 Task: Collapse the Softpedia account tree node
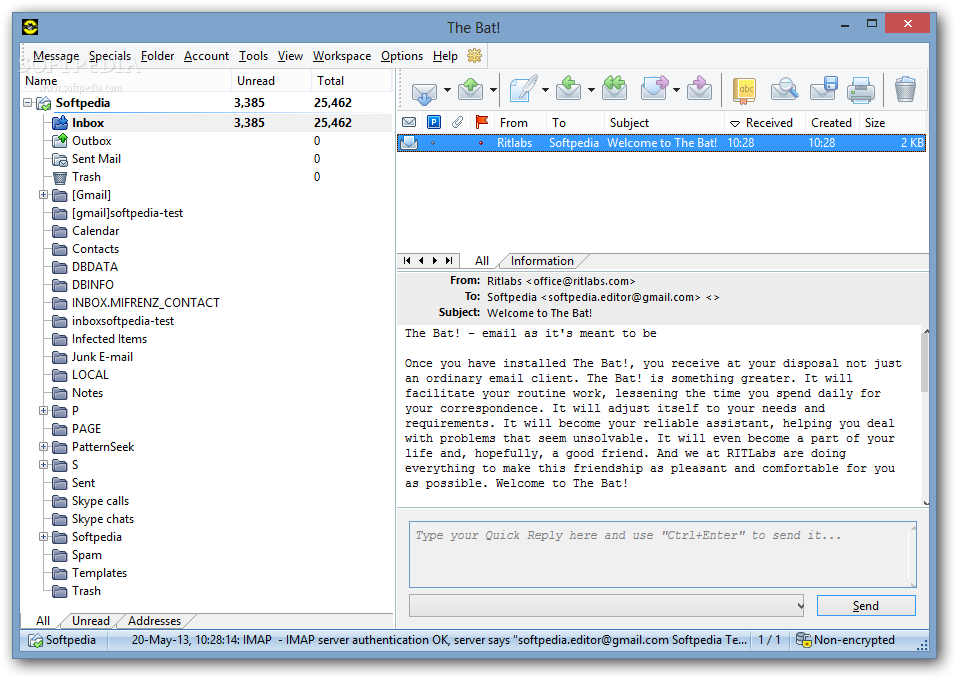pos(27,103)
